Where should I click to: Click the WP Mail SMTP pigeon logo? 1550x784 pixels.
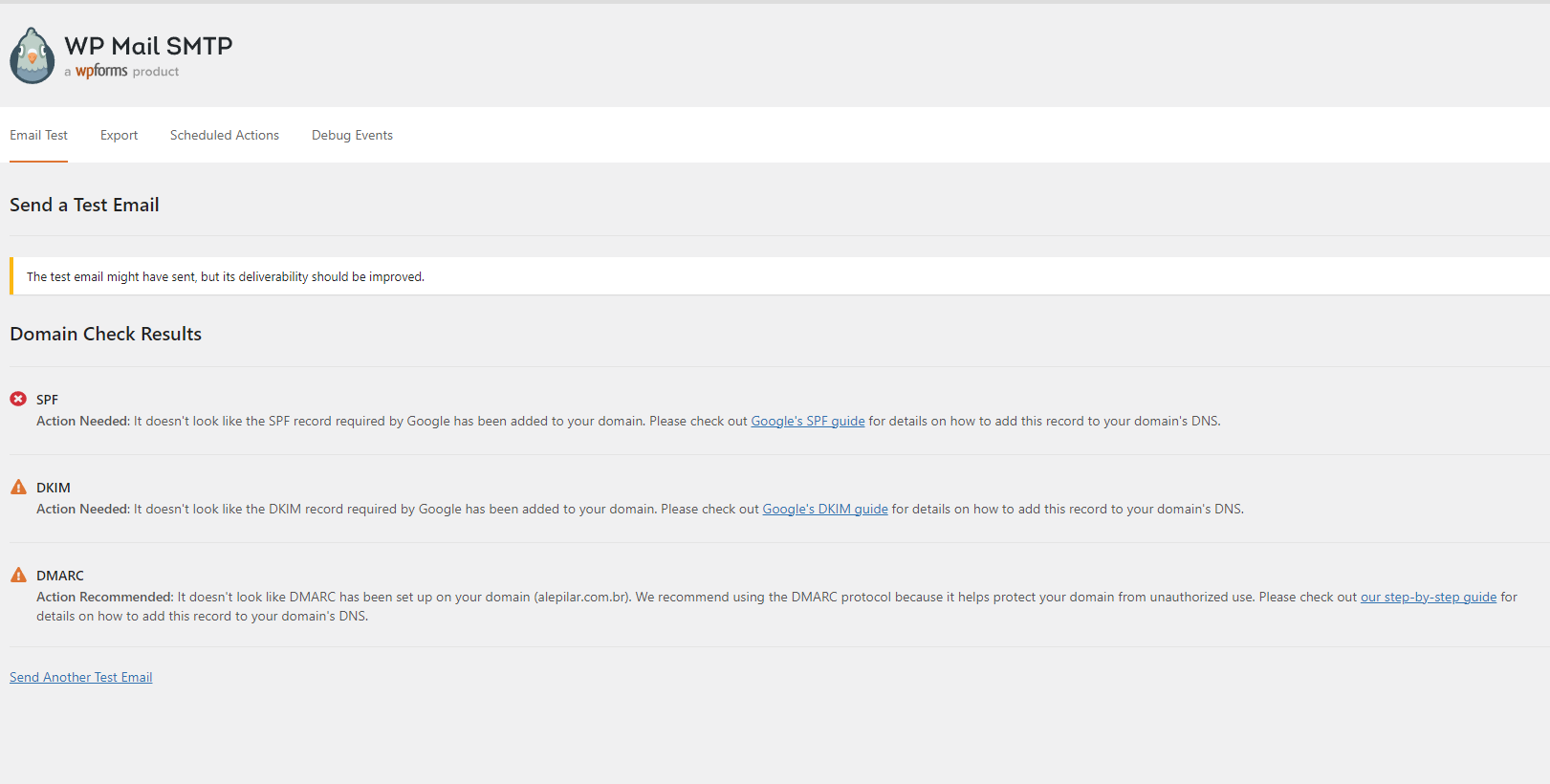click(33, 55)
